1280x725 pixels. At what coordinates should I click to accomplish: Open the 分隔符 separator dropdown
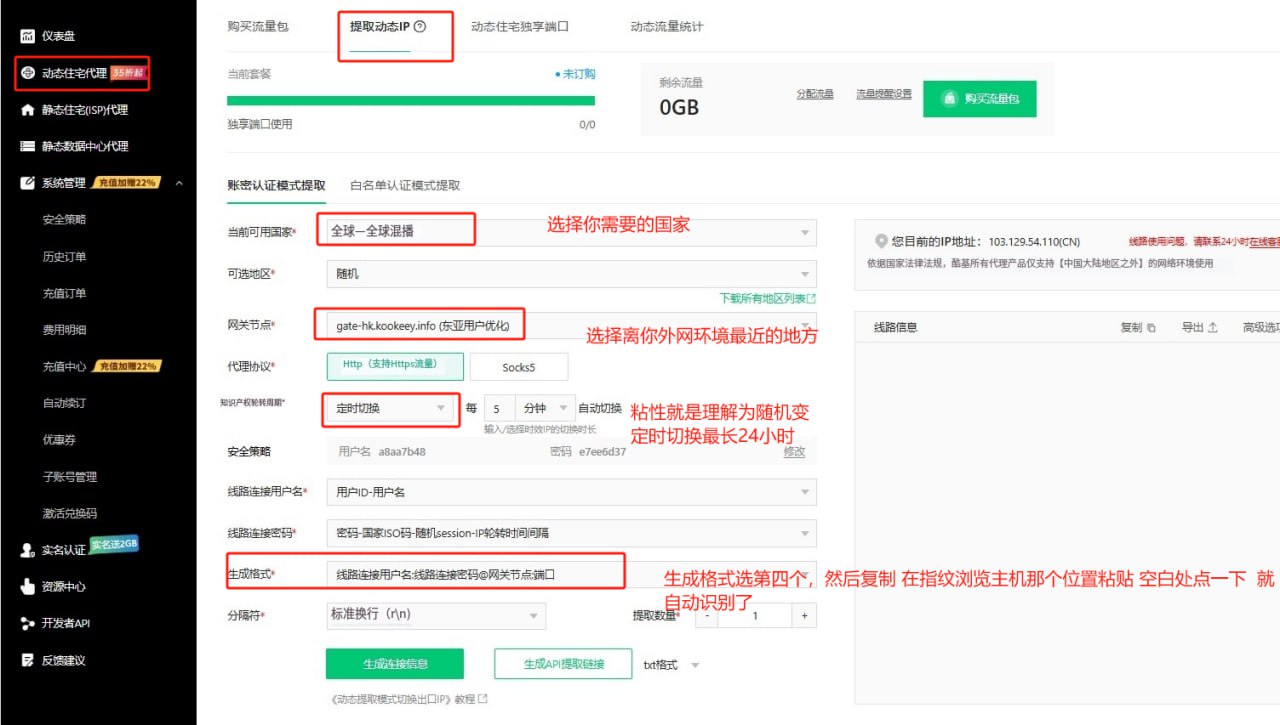pos(435,616)
